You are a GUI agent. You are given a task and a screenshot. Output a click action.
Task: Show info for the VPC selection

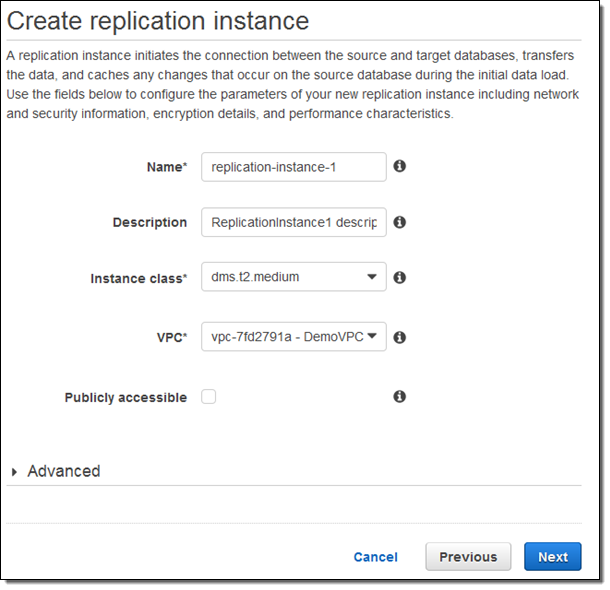tap(399, 337)
